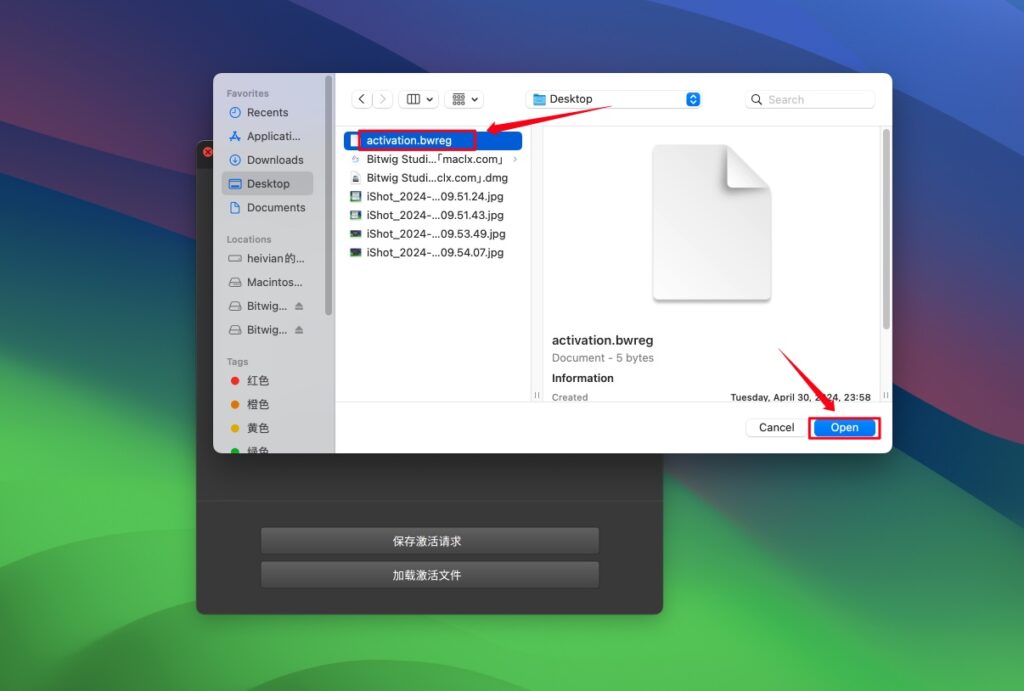Select Recents in sidebar

click(267, 113)
